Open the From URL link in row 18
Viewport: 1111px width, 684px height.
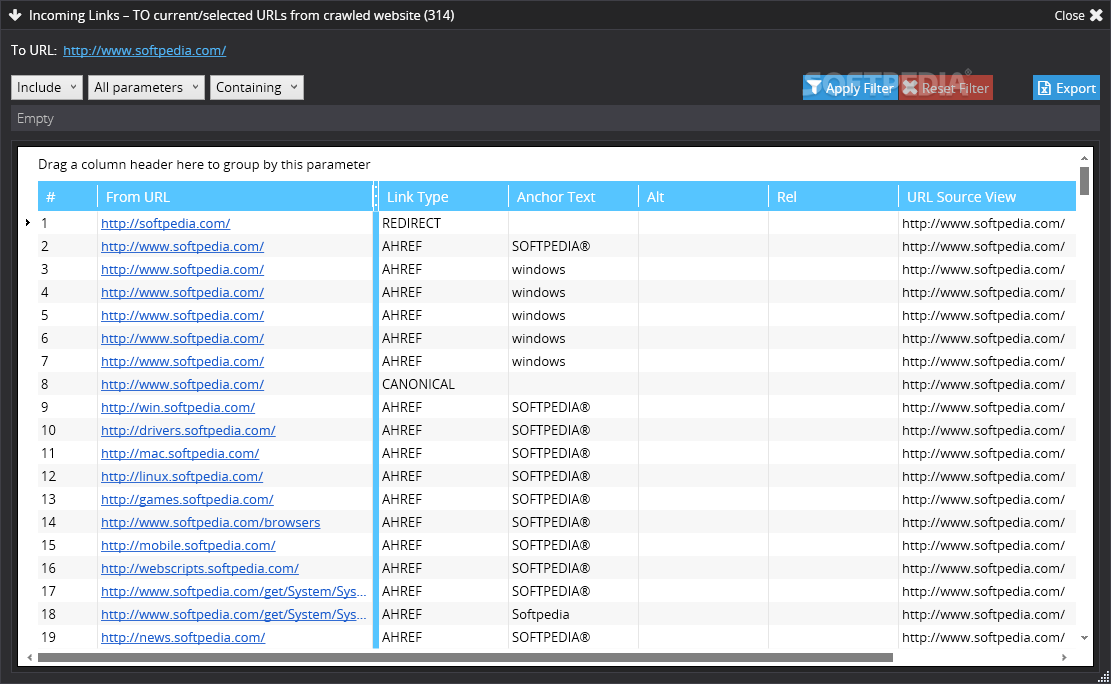point(233,615)
